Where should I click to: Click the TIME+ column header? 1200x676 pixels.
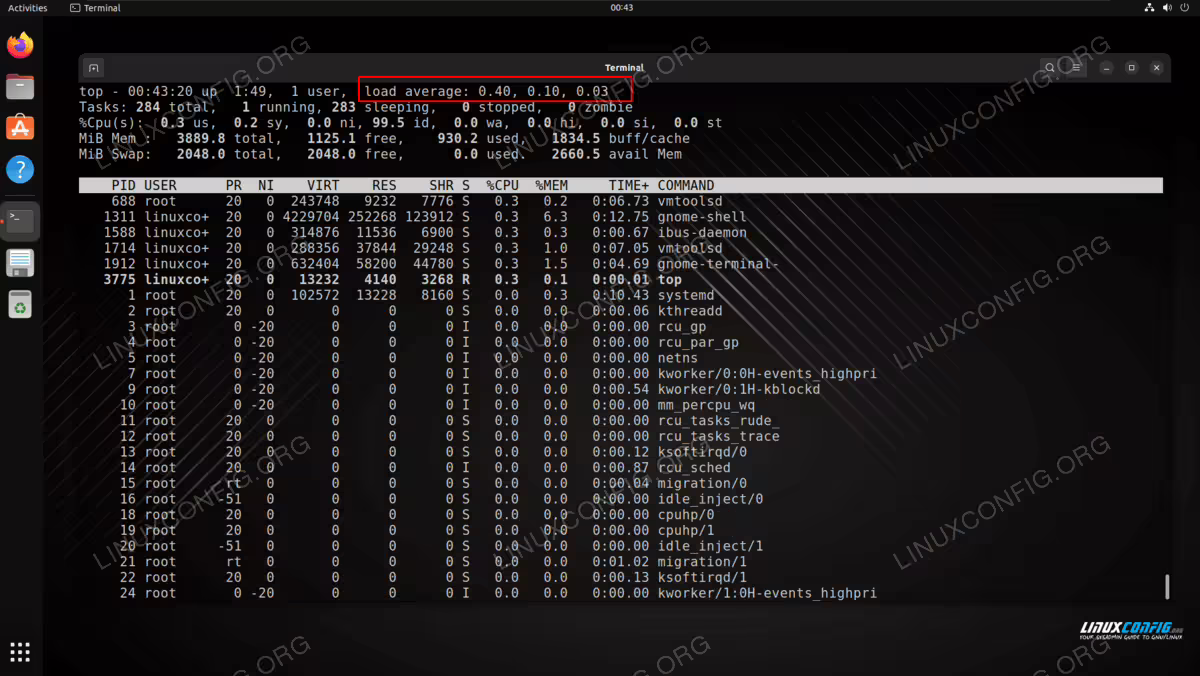point(629,185)
